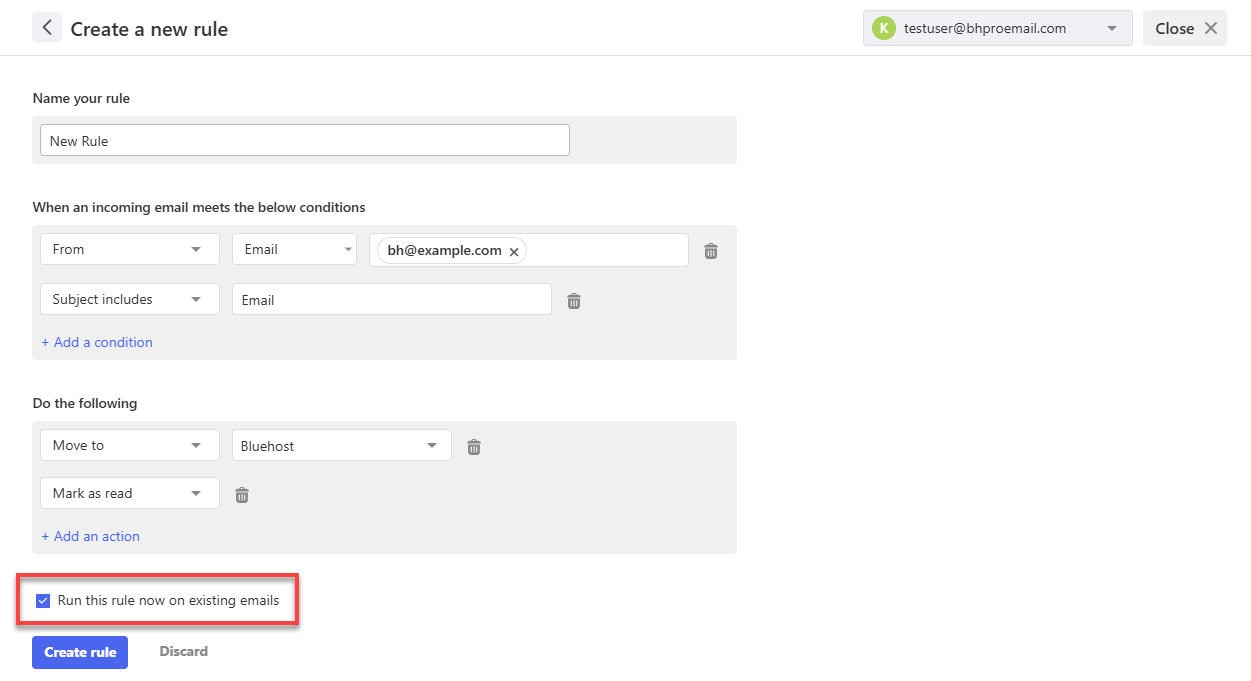Delete the Subject includes condition trash icon
This screenshot has height=681, width=1251.
[x=574, y=300]
